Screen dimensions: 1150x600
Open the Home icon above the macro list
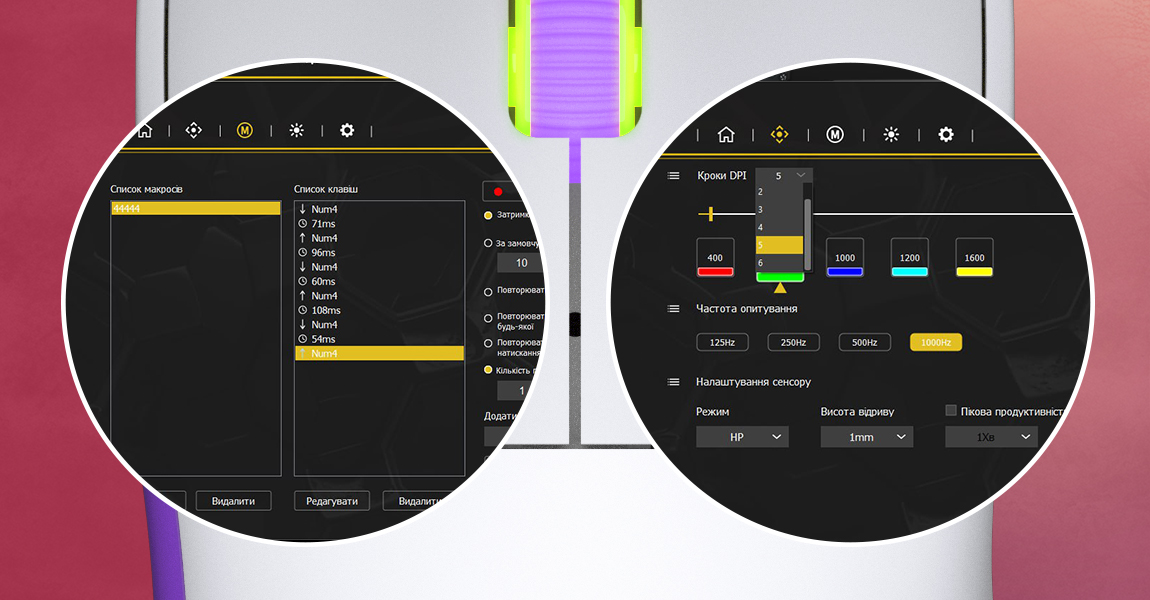coord(145,131)
